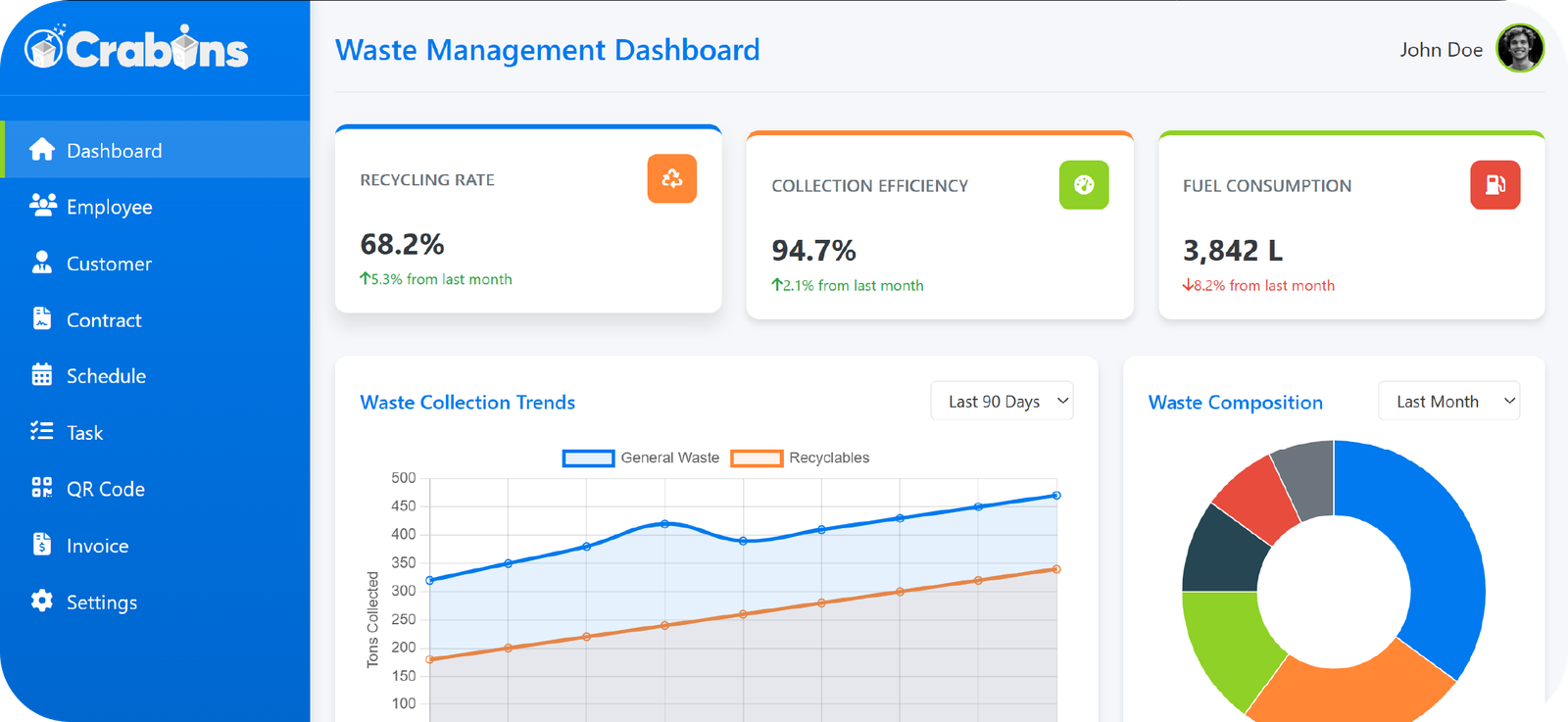Screen dimensions: 1568x722
Task: Toggle Recyclables series in chart legend
Action: tap(828, 457)
